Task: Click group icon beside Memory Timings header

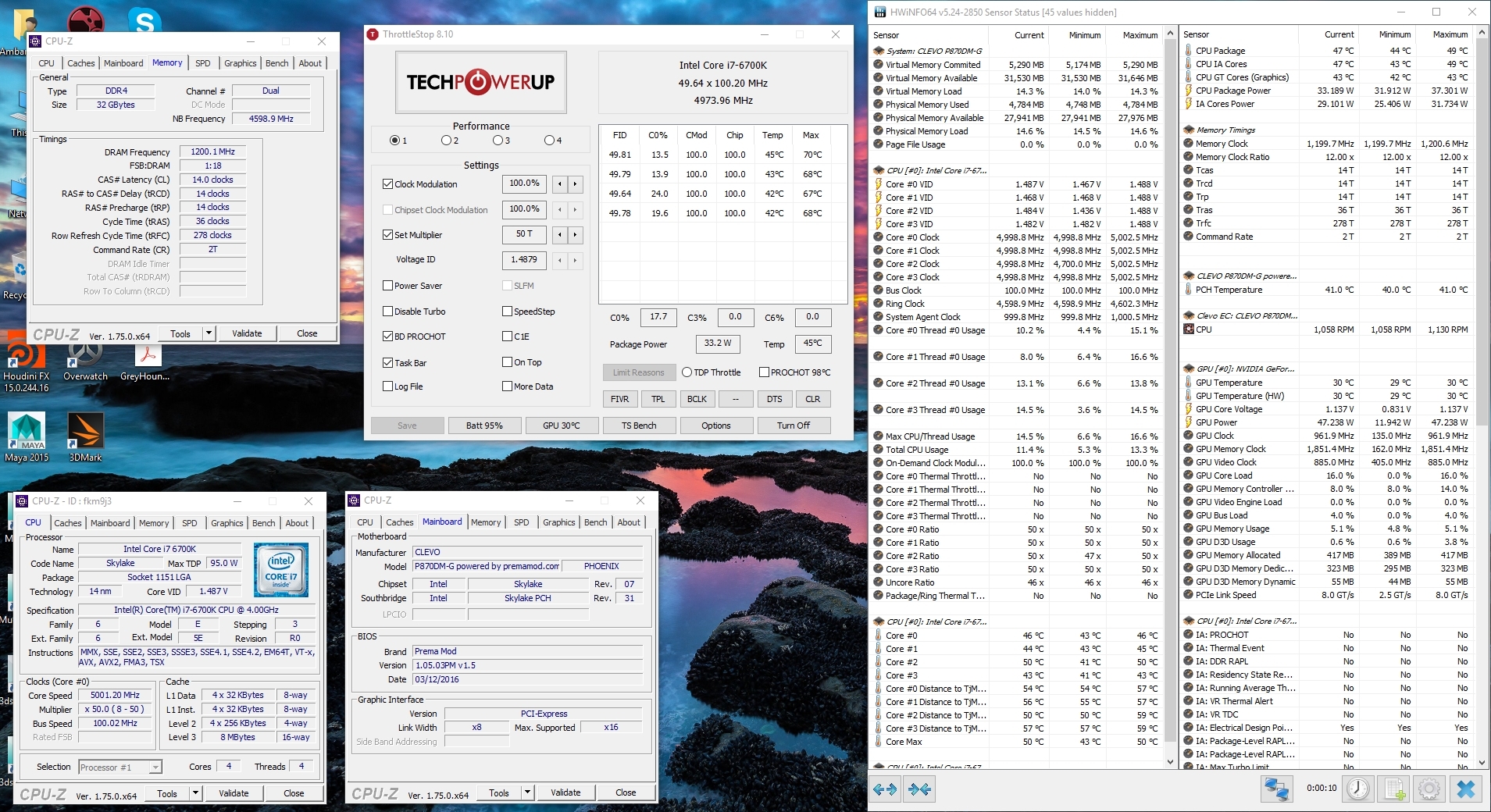Action: [1189, 130]
